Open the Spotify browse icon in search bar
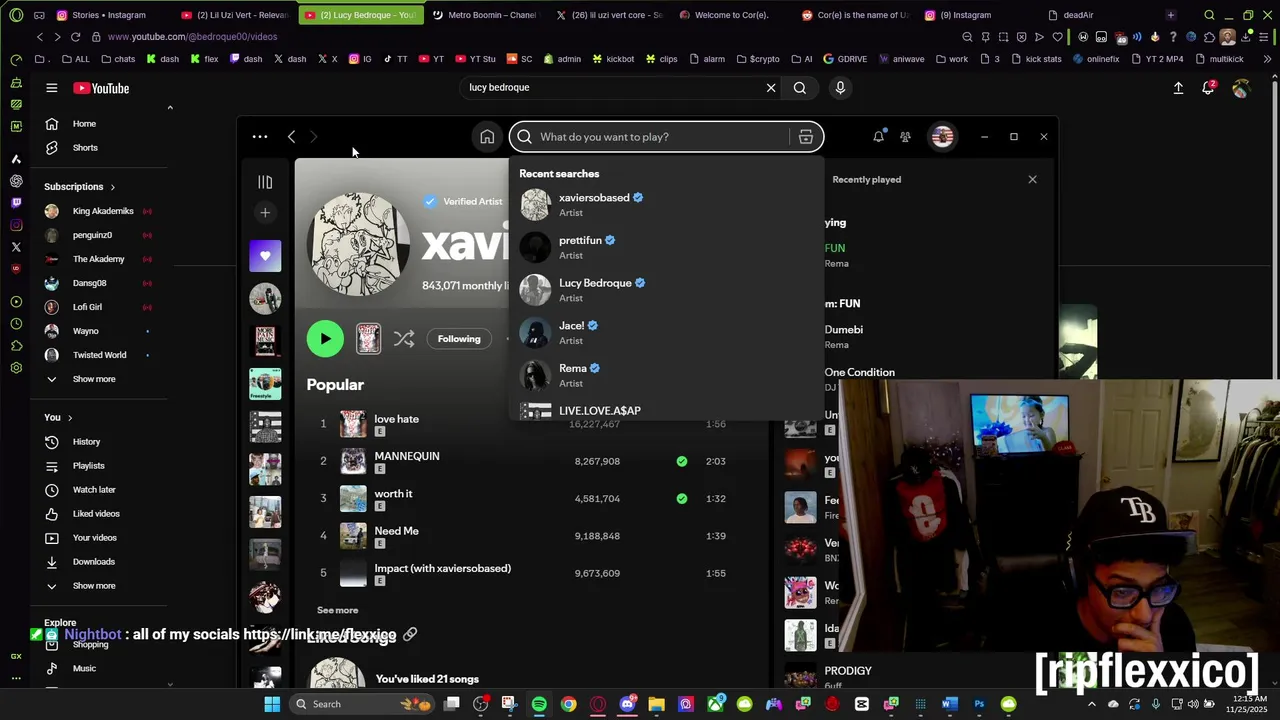Screen dimensions: 1280x720 (805, 137)
